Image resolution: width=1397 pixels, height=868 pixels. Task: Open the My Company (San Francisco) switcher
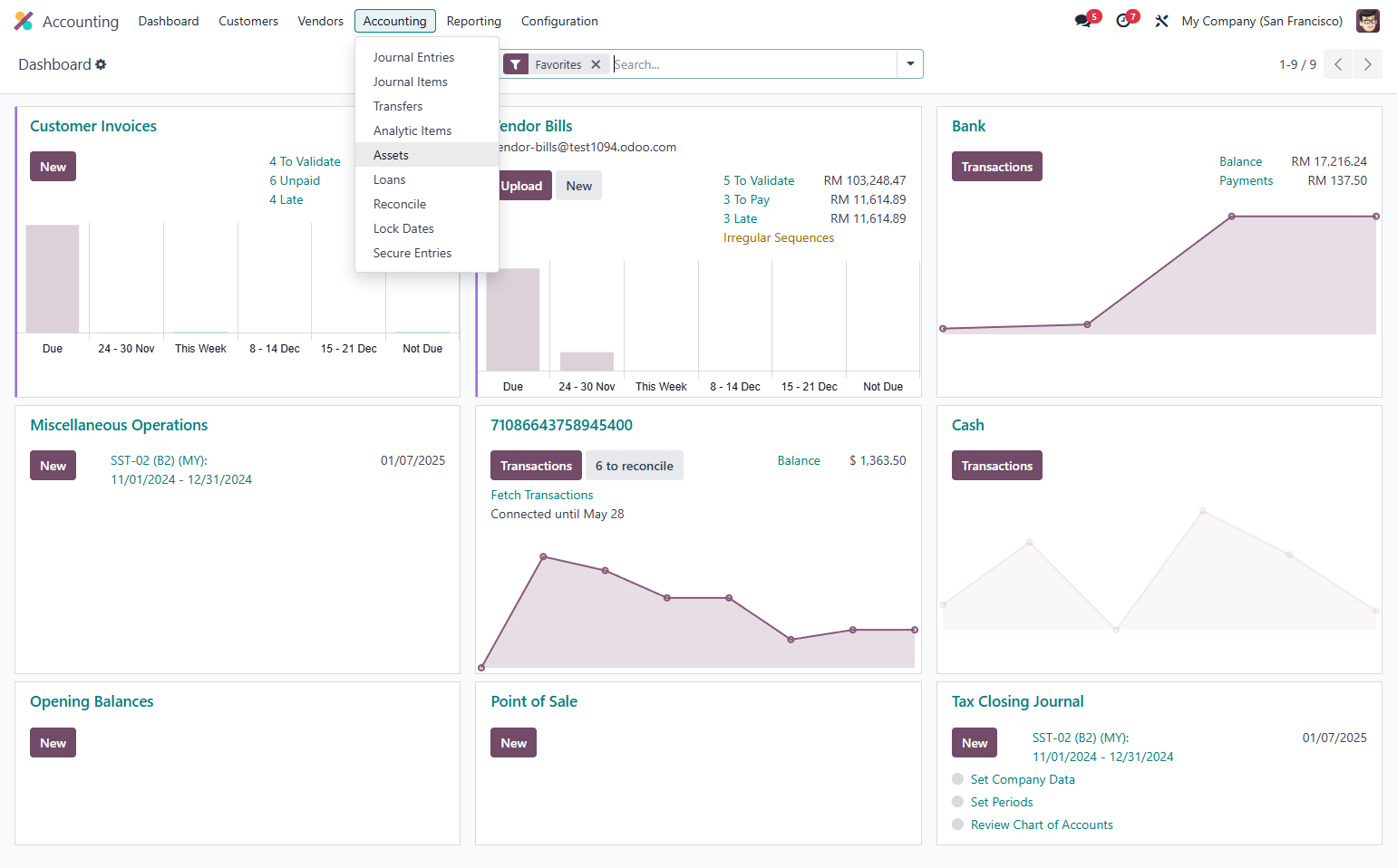click(x=1262, y=21)
